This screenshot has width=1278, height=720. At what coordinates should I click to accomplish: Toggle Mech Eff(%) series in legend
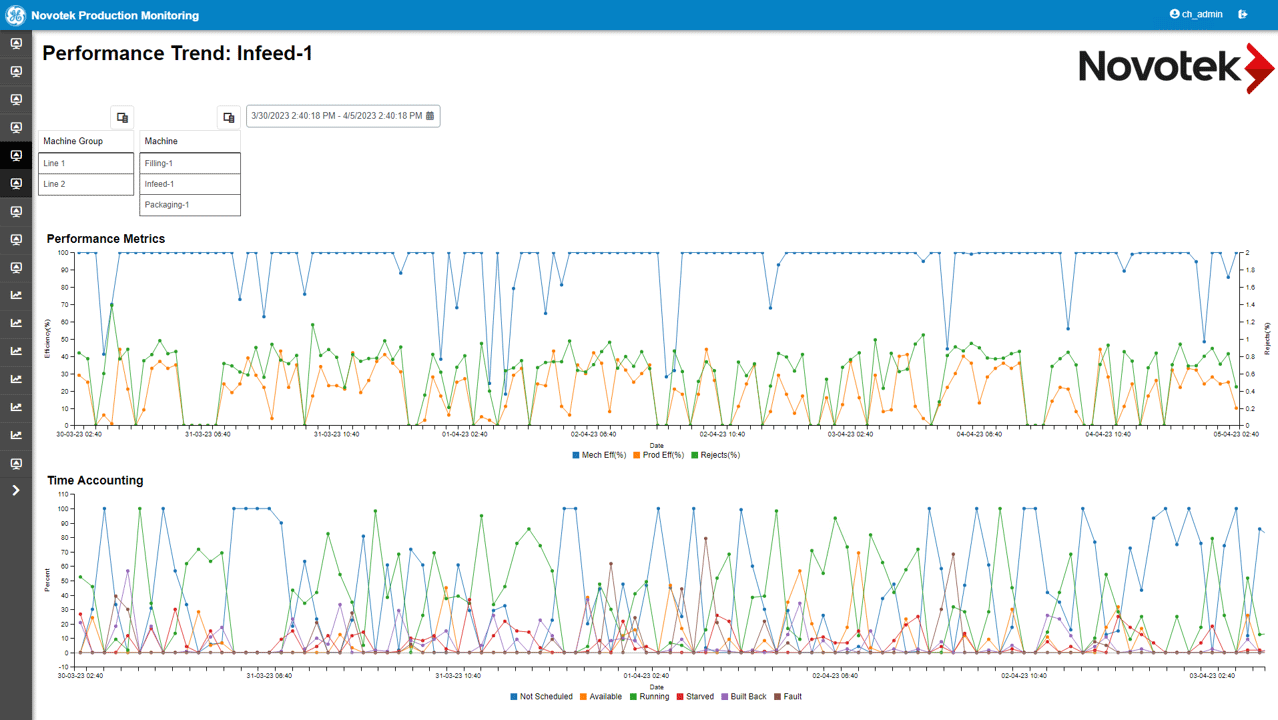[599, 455]
